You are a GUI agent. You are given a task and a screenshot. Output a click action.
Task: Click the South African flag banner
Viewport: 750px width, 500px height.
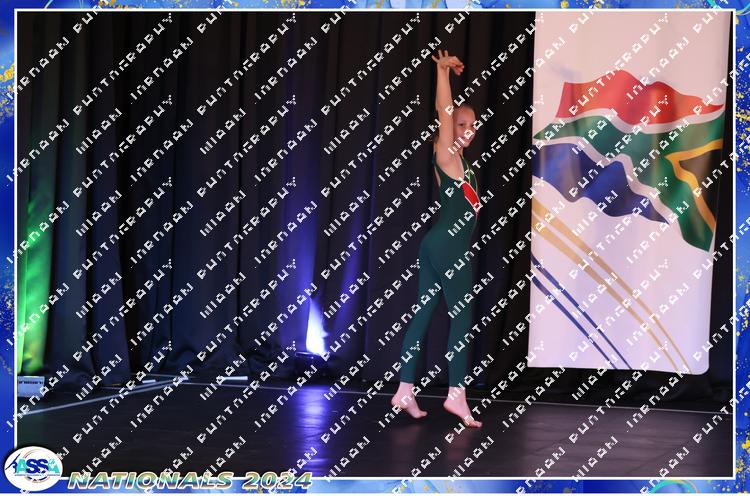[x=629, y=191]
